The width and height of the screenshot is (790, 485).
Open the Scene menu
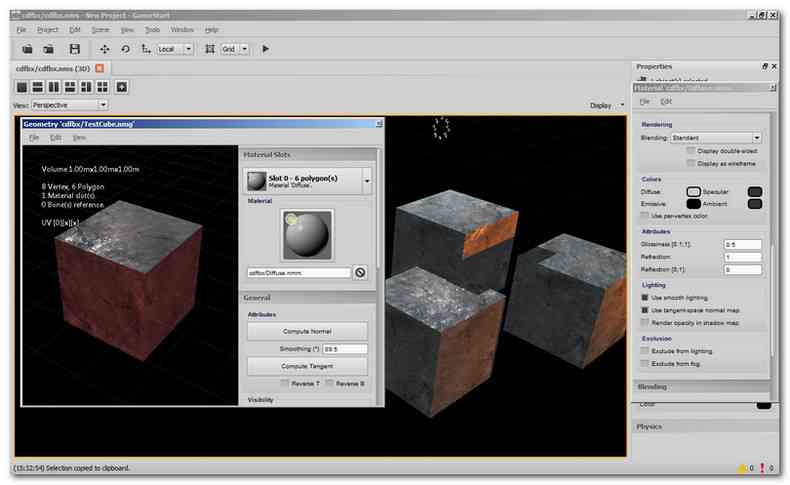(x=100, y=30)
